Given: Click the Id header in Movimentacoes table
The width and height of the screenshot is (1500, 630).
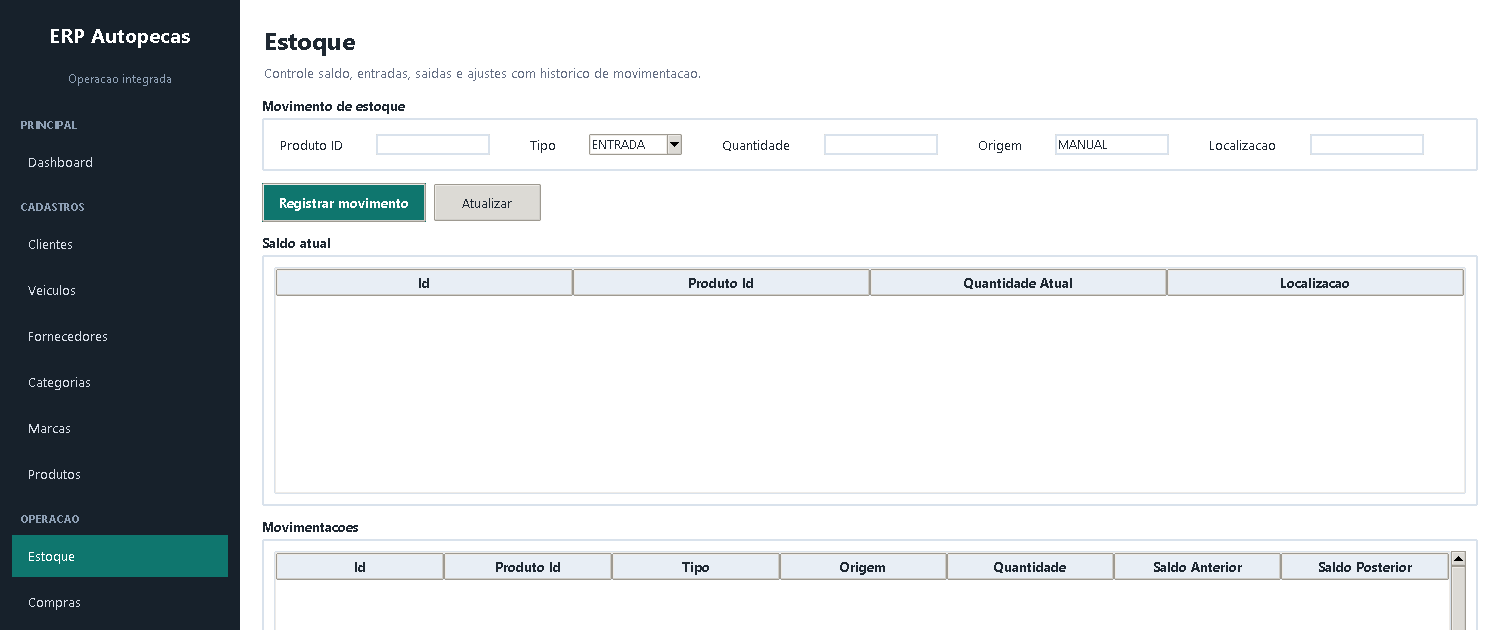Looking at the screenshot, I should tap(360, 567).
